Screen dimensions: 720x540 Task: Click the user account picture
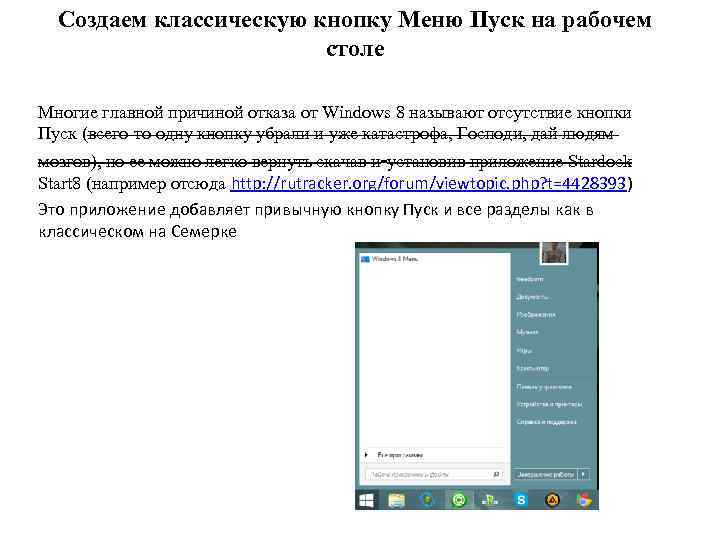tap(553, 252)
